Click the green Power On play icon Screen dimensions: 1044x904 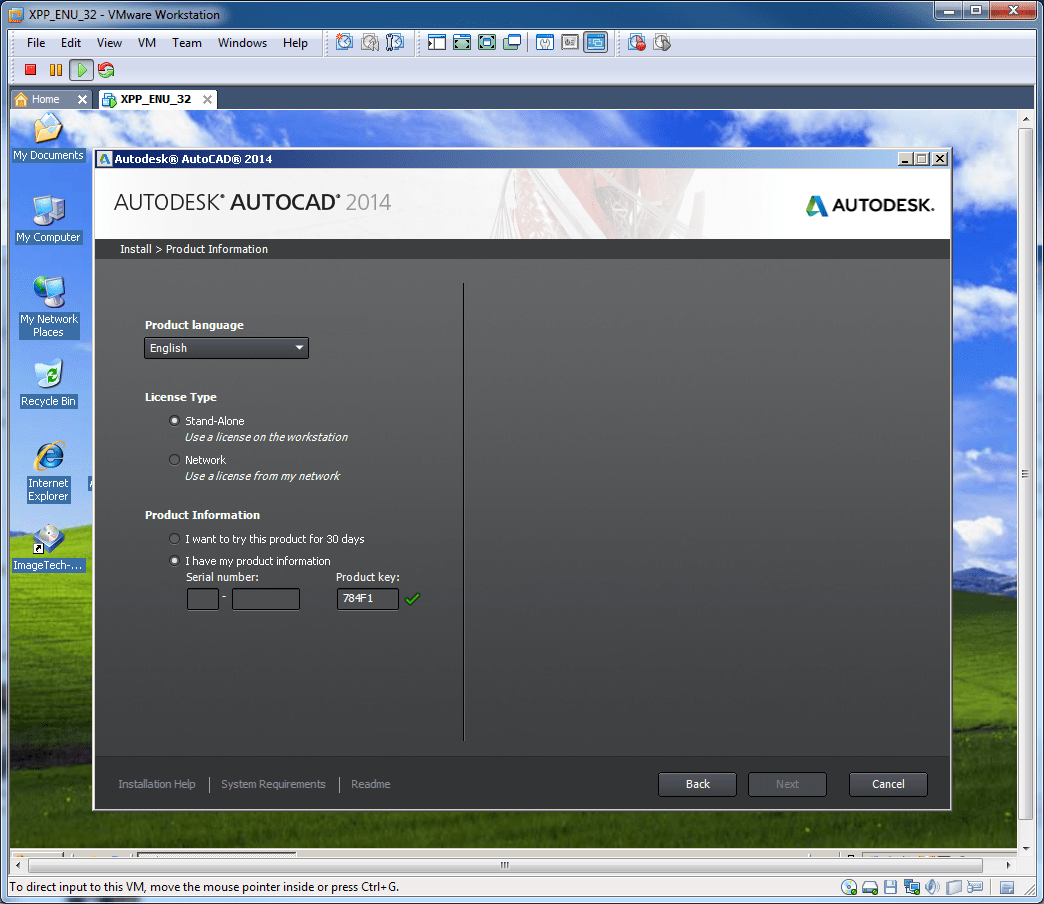click(81, 69)
